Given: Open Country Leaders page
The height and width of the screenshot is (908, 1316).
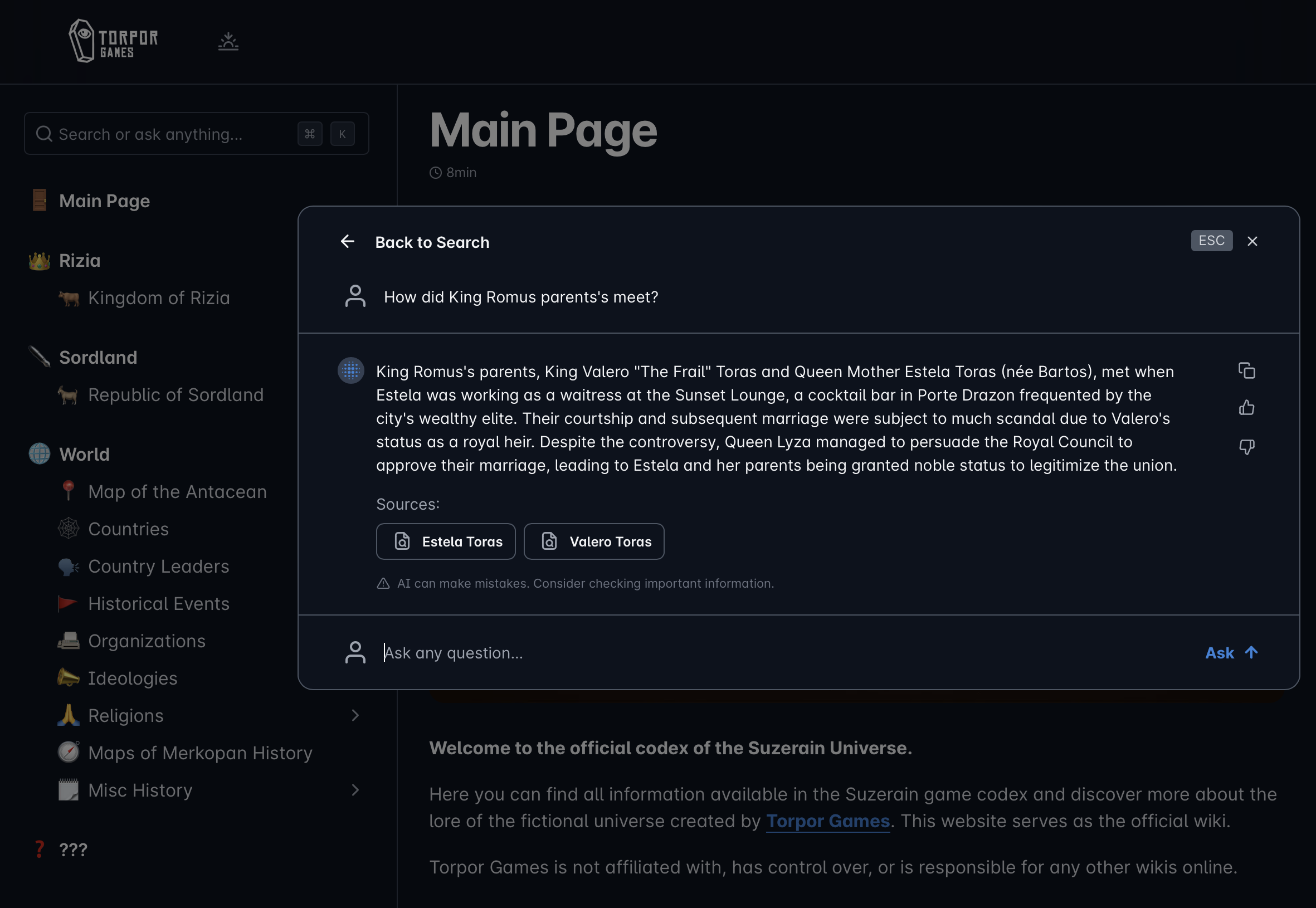Looking at the screenshot, I should pyautogui.click(x=158, y=567).
